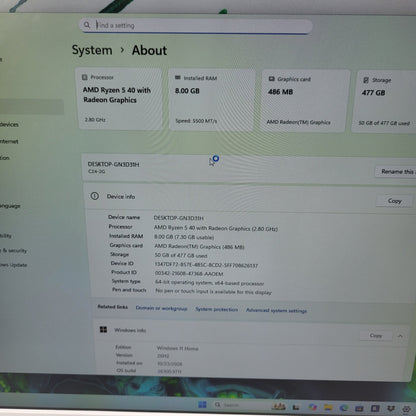The height and width of the screenshot is (416, 416).
Task: Open Task View from the taskbar
Action: point(296,407)
